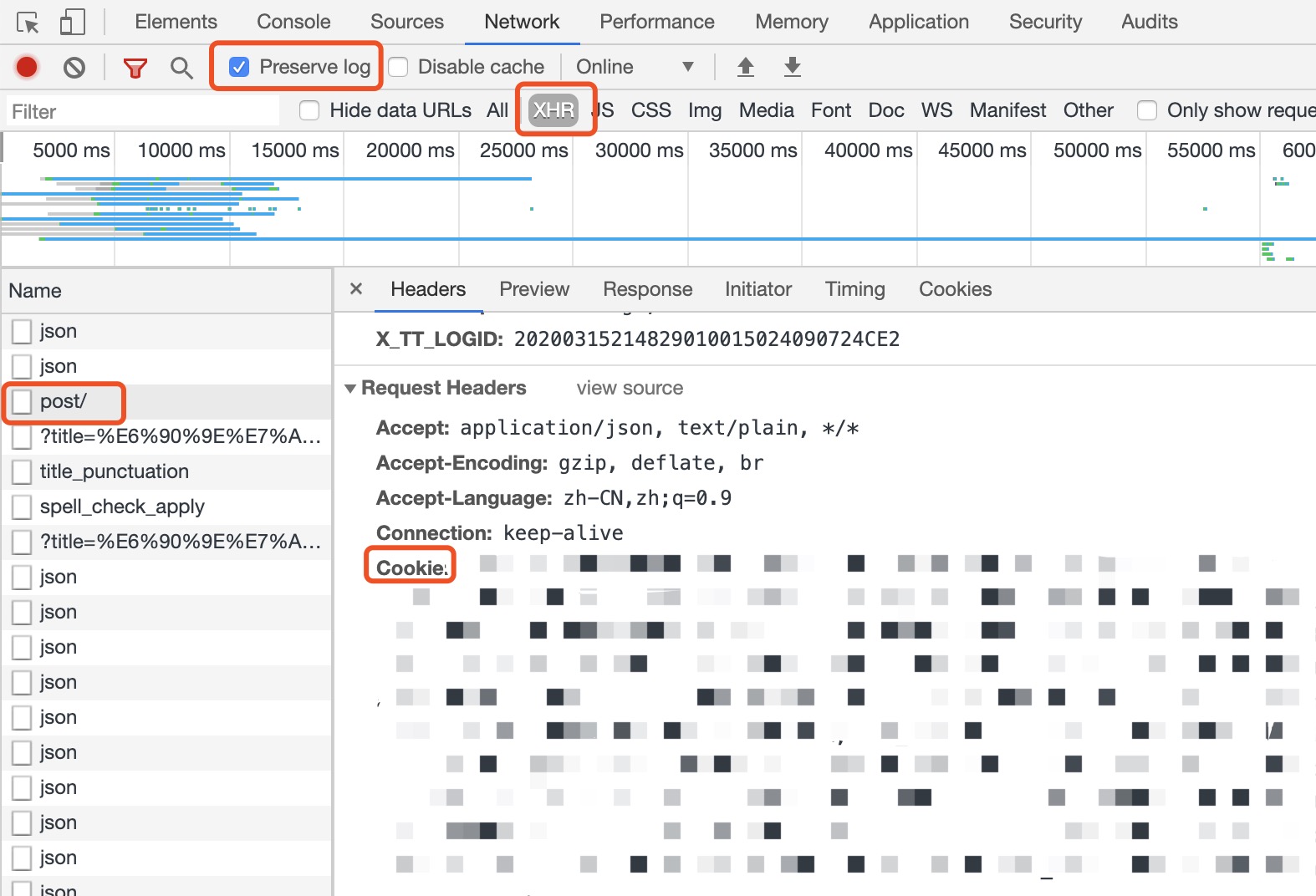Click the Accept-Language header line

coord(553,498)
